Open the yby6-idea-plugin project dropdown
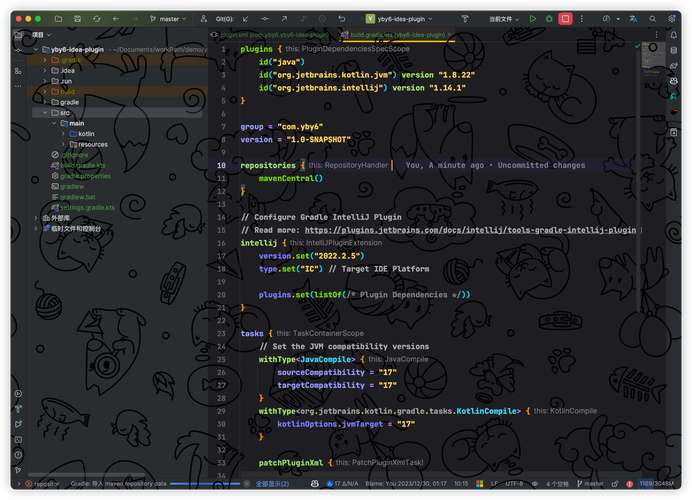The height and width of the screenshot is (500, 692). coord(399,19)
